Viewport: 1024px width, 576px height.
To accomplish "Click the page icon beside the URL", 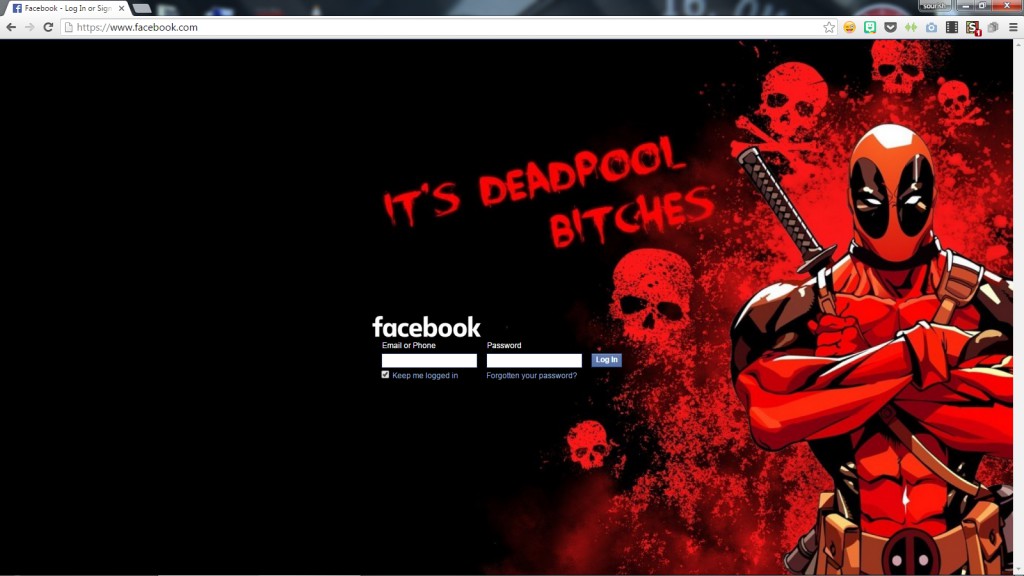I will pyautogui.click(x=69, y=27).
